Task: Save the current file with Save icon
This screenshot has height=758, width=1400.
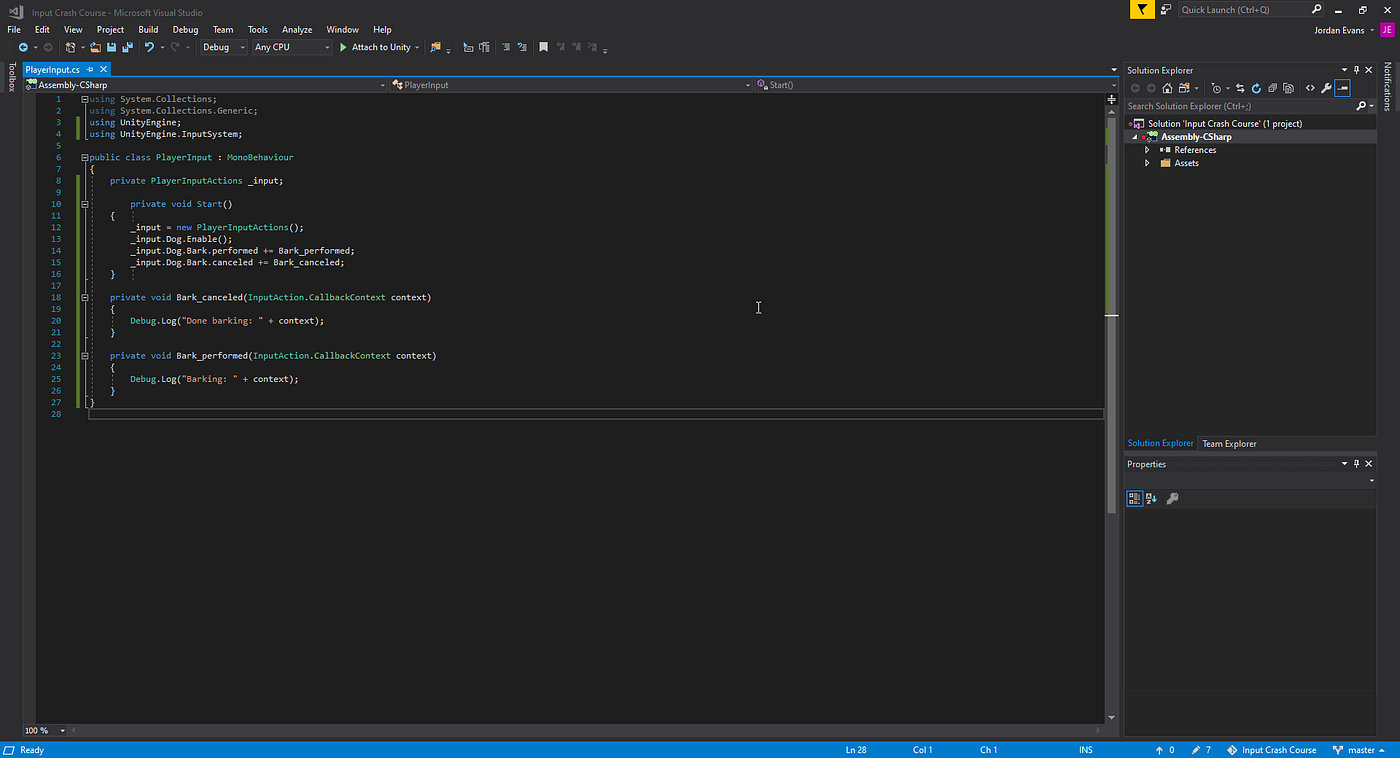Action: click(x=111, y=47)
